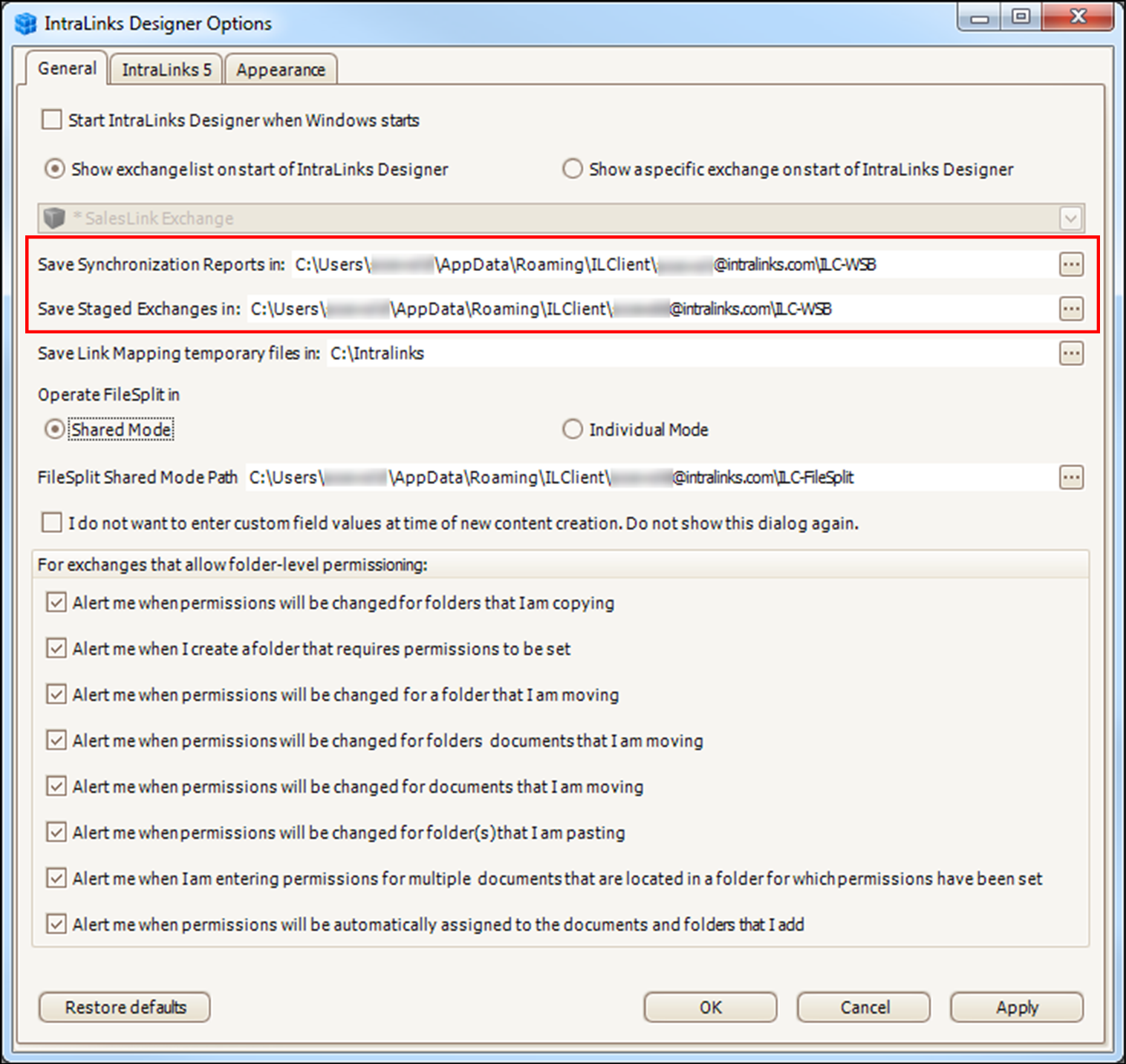
Task: Uncheck alert for folders documents that I am moving
Action: (56, 740)
